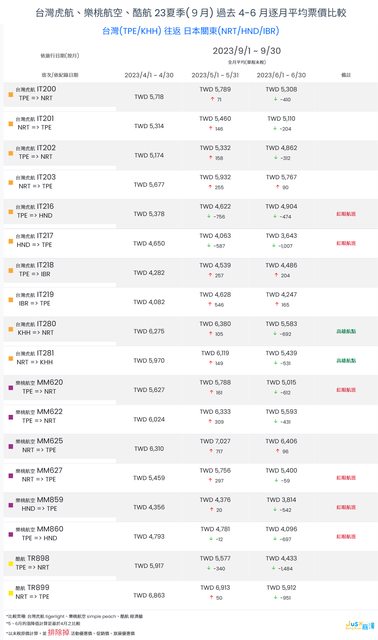The image size is (378, 640).
Task: Click the green down arrow under TWD 5,308
Action: pos(276,99)
